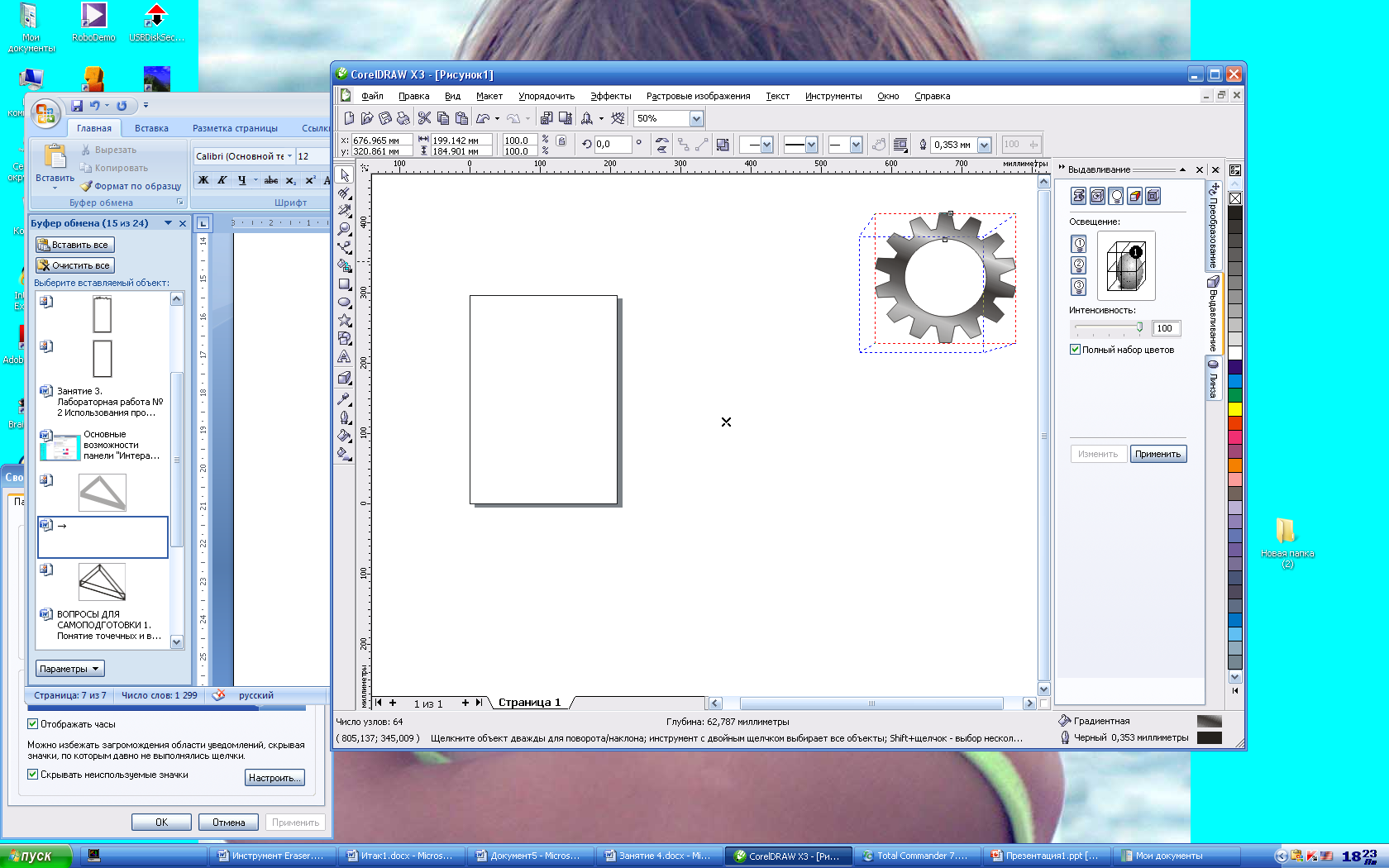Select the Zoom magnifier tool in toolbox
The image size is (1389, 868).
(x=345, y=229)
